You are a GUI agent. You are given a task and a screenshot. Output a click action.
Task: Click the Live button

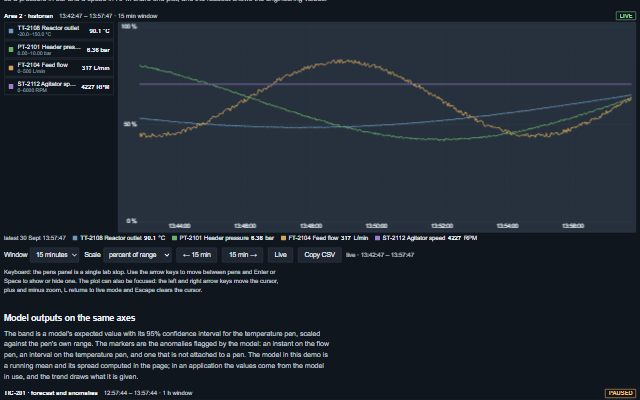pos(280,255)
